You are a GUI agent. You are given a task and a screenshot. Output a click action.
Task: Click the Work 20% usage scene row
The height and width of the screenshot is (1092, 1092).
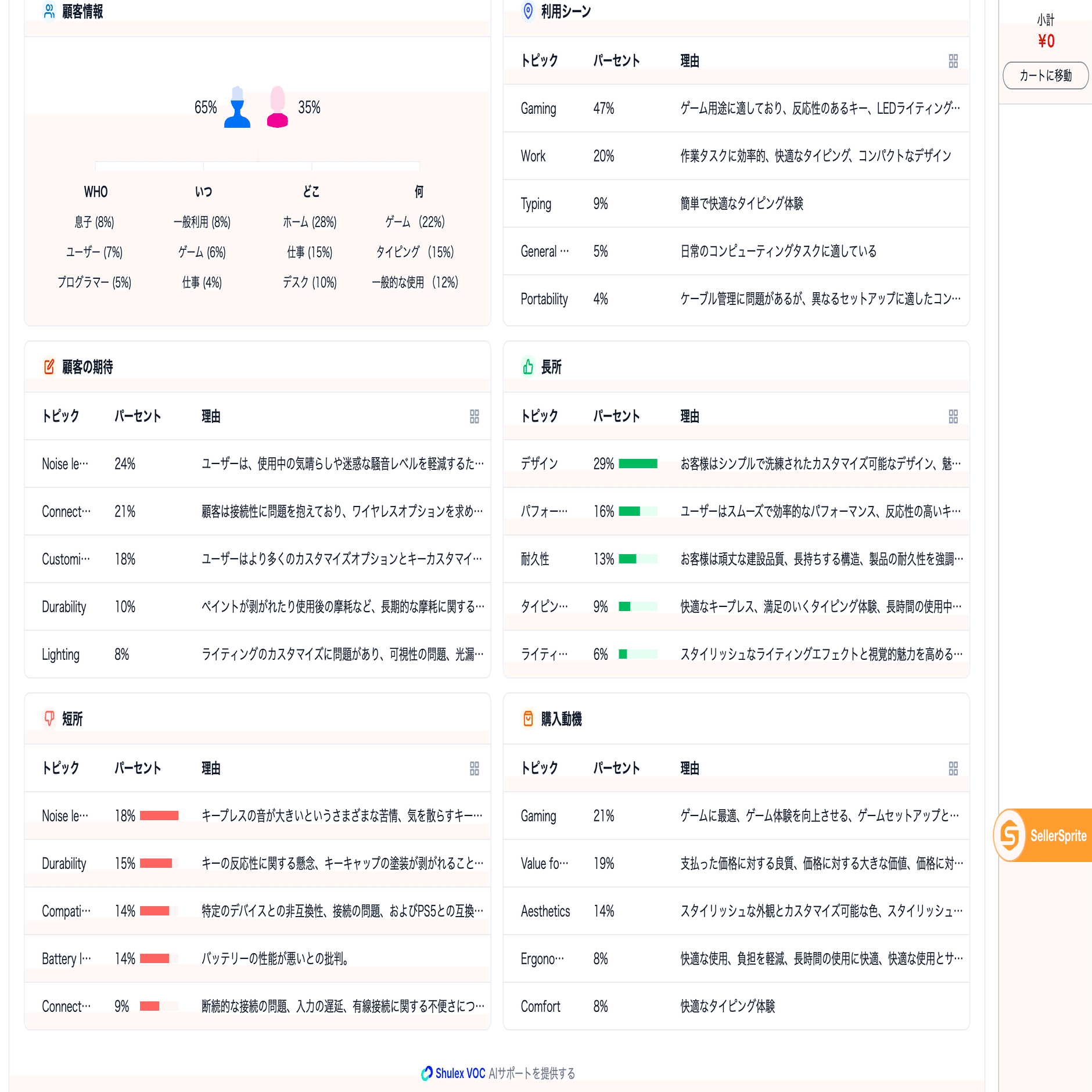(736, 156)
